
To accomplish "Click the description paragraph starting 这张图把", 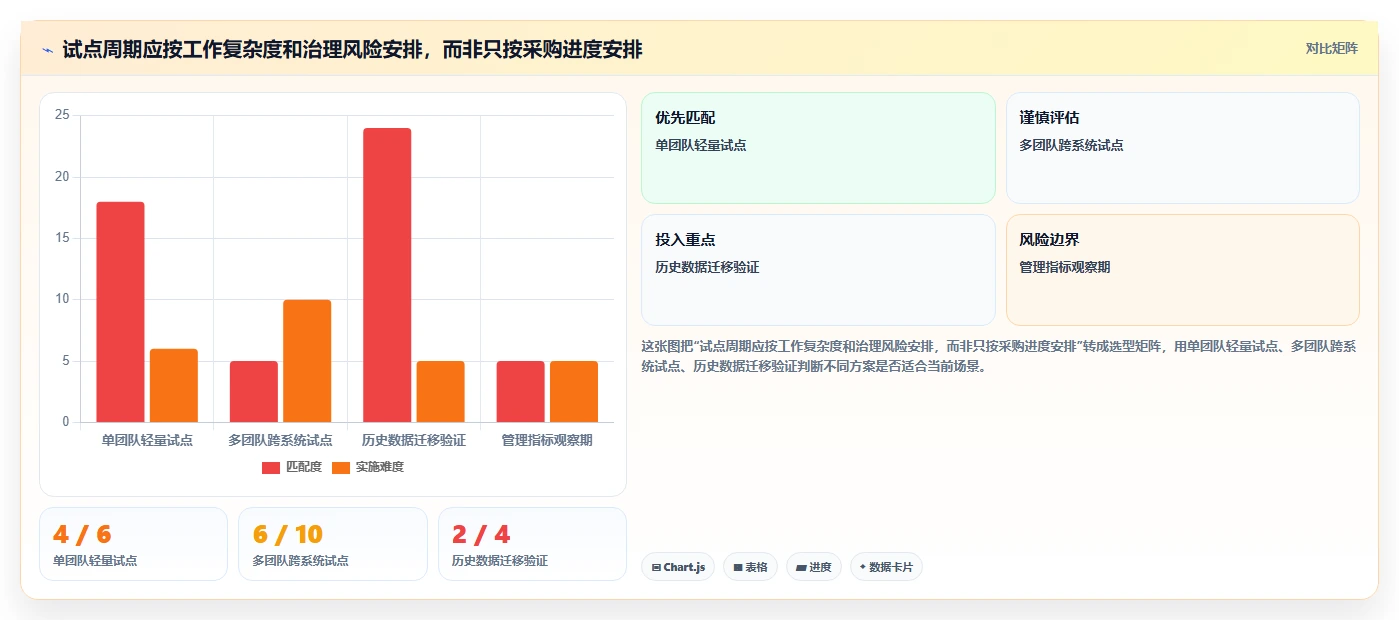I will click(999, 356).
